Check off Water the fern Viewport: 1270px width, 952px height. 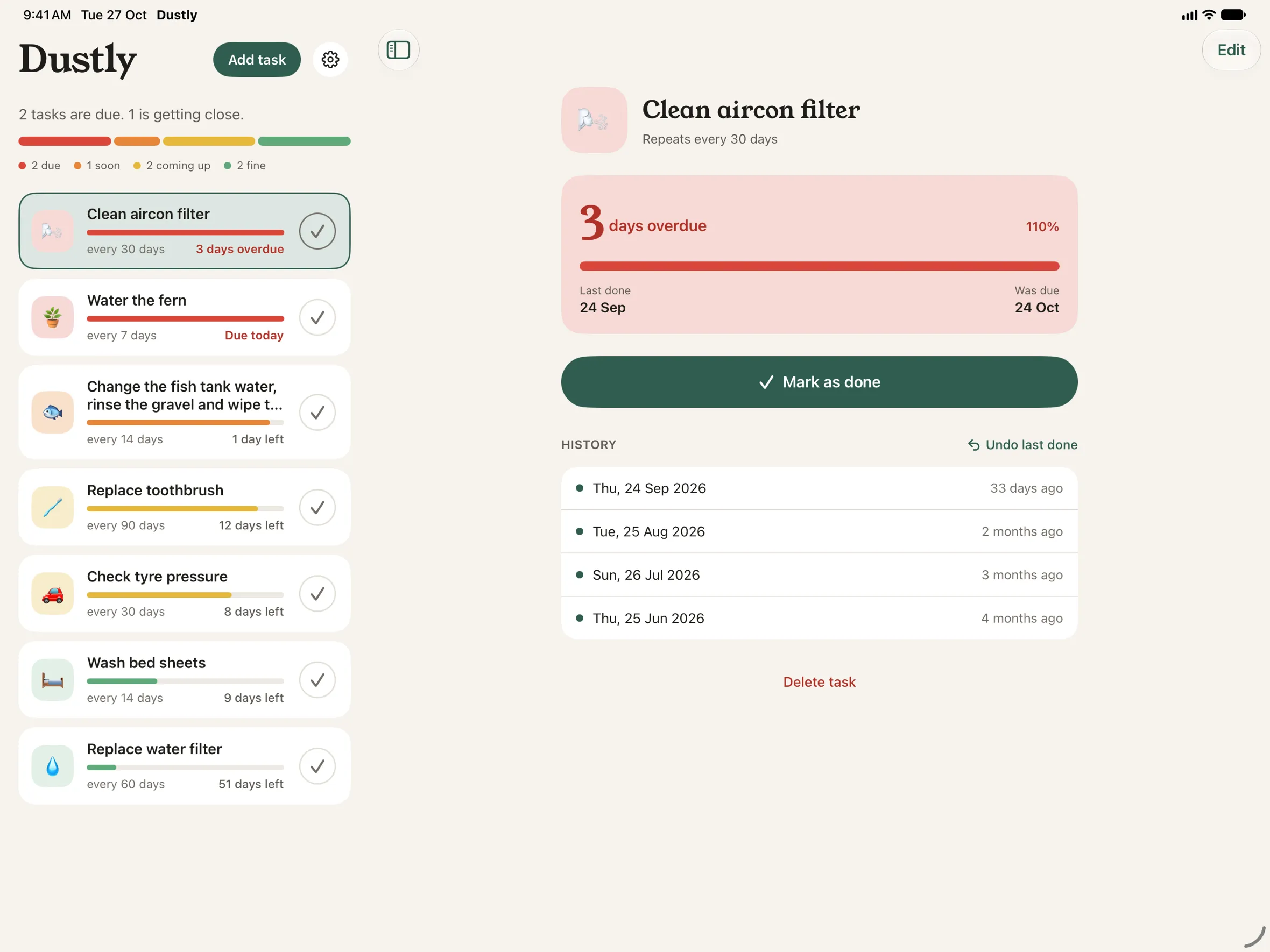(x=317, y=317)
